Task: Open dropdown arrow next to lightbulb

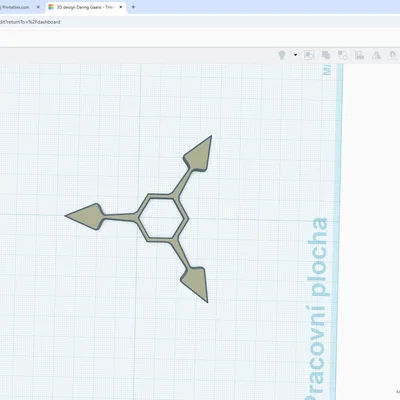Action: click(x=295, y=55)
